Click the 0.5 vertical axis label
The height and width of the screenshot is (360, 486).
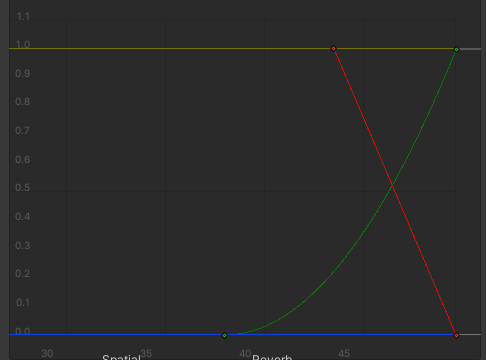tap(22, 187)
